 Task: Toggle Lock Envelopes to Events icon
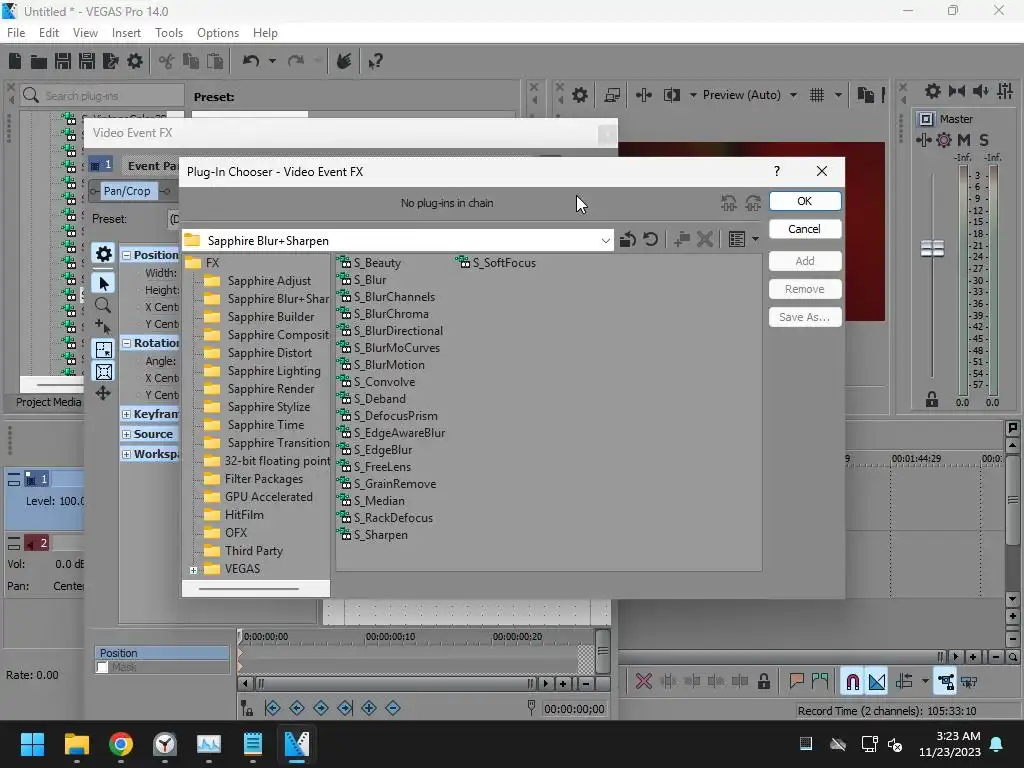point(945,682)
